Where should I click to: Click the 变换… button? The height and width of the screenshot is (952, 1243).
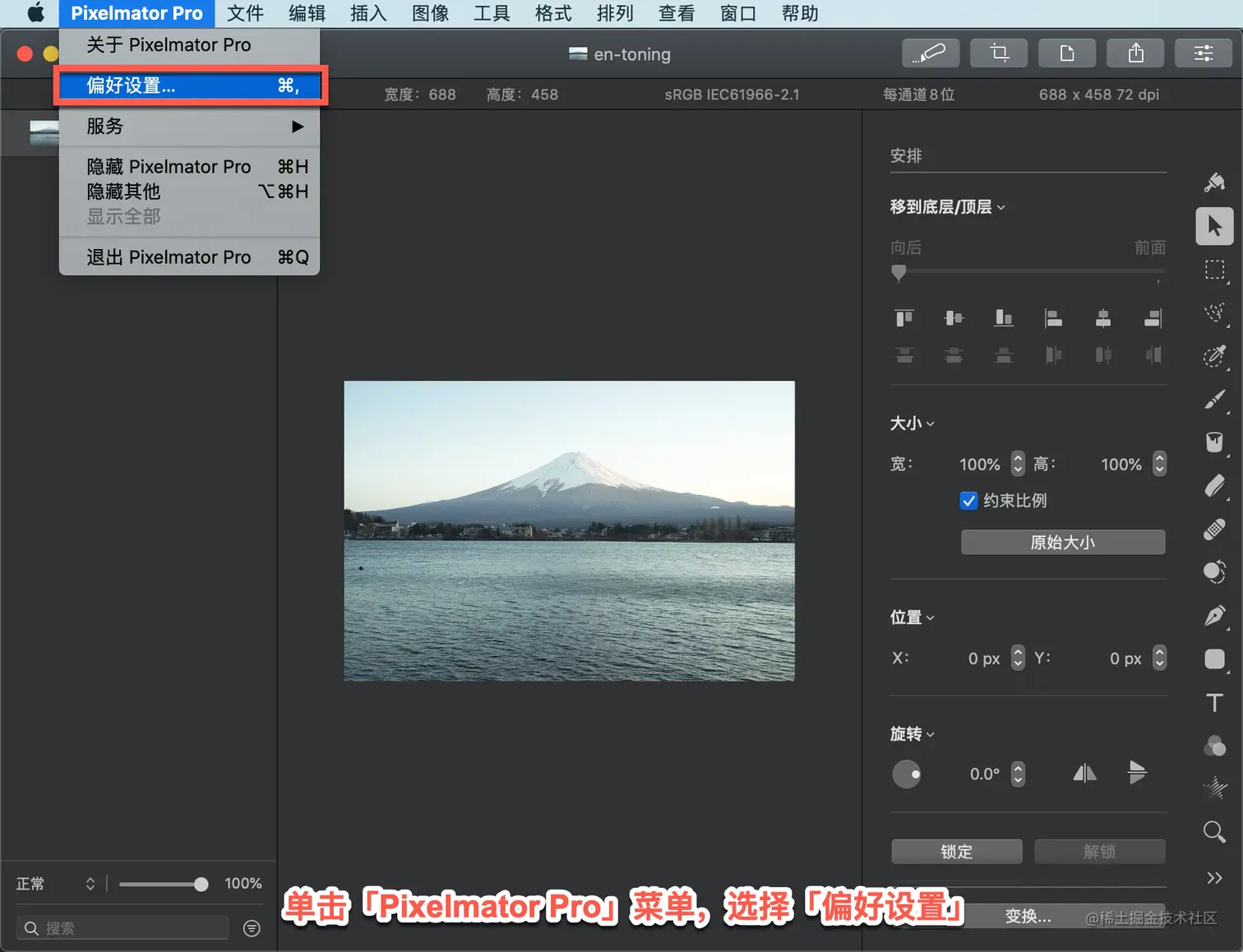click(x=1028, y=916)
